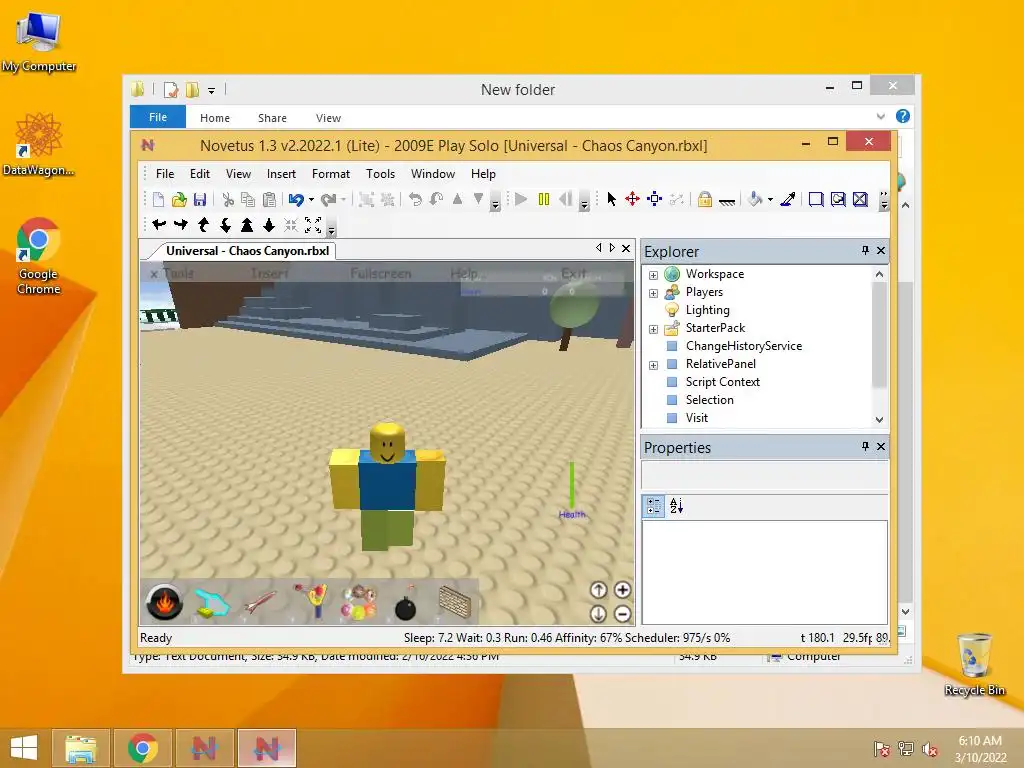
Task: Select the cyan clone hand tool in the hotbar
Action: 212,603
